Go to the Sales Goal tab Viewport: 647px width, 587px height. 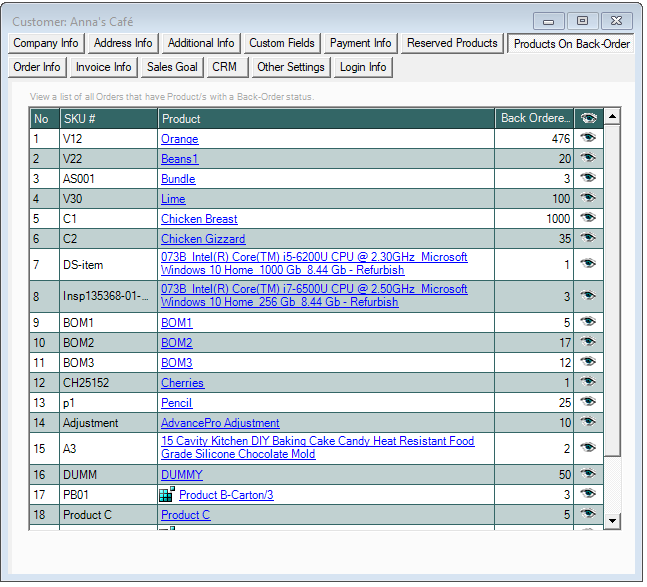click(x=172, y=67)
